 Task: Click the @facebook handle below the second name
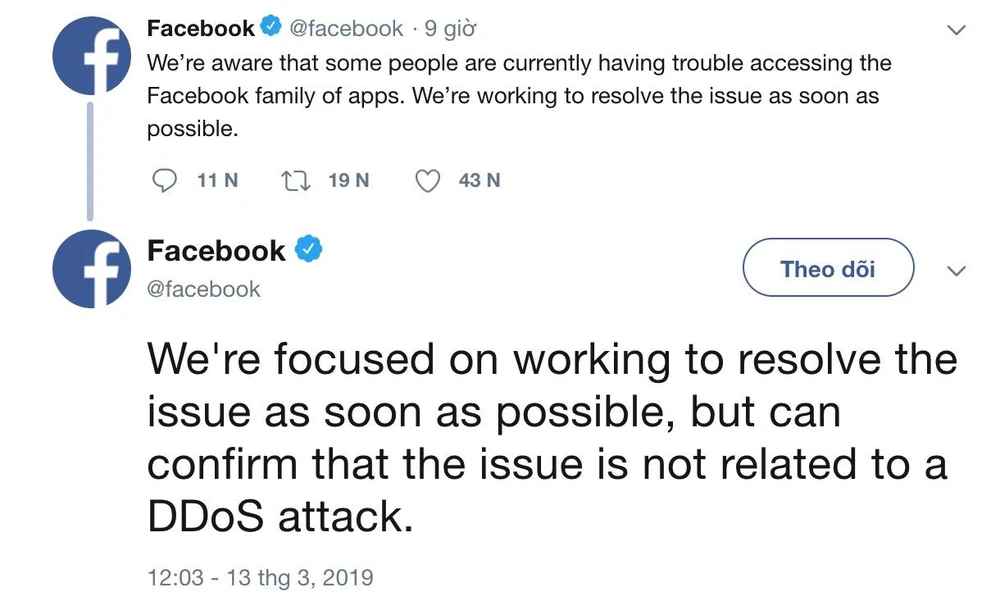coord(203,289)
